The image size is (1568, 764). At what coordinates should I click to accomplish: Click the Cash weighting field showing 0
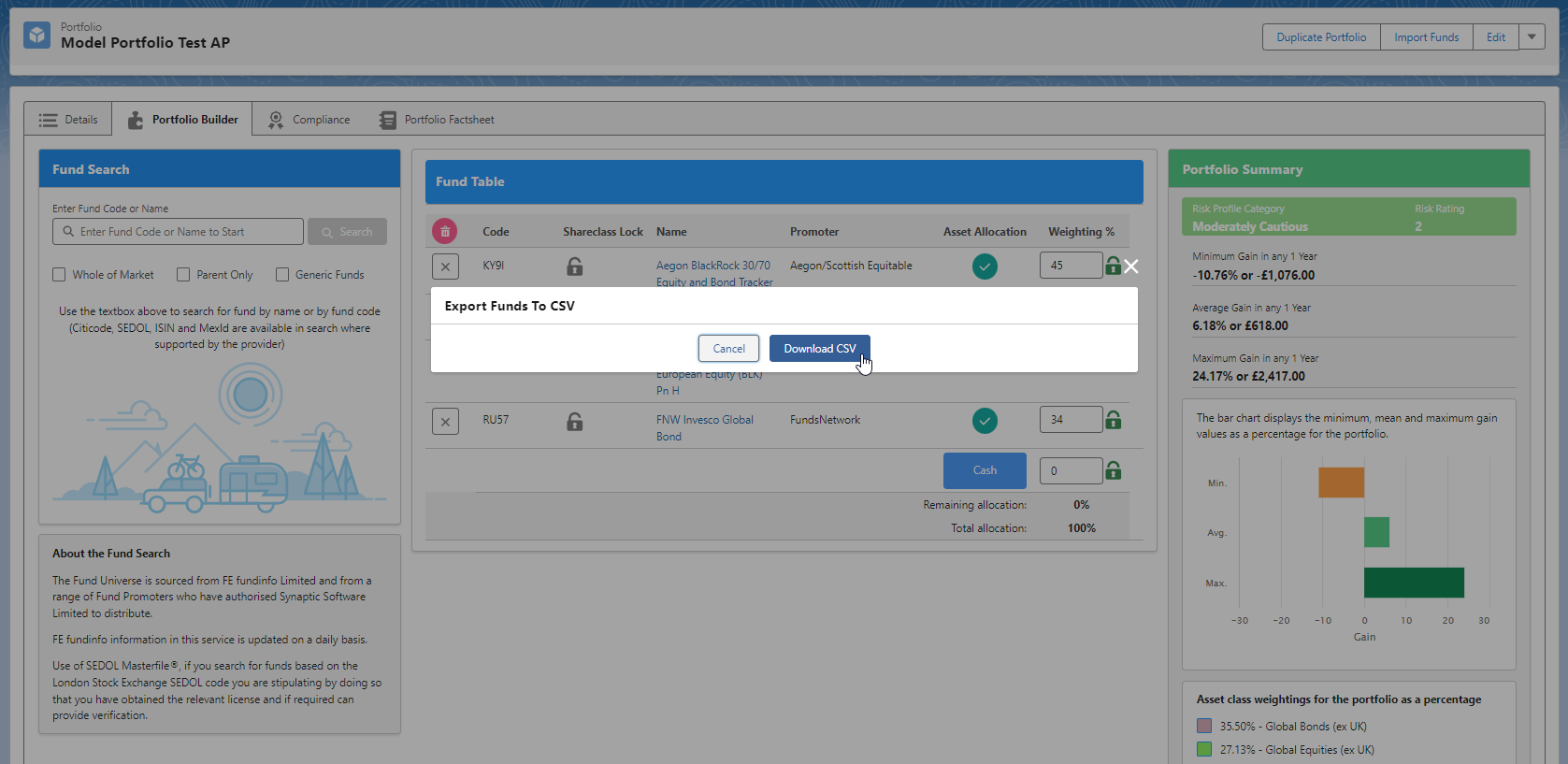[x=1071, y=470]
